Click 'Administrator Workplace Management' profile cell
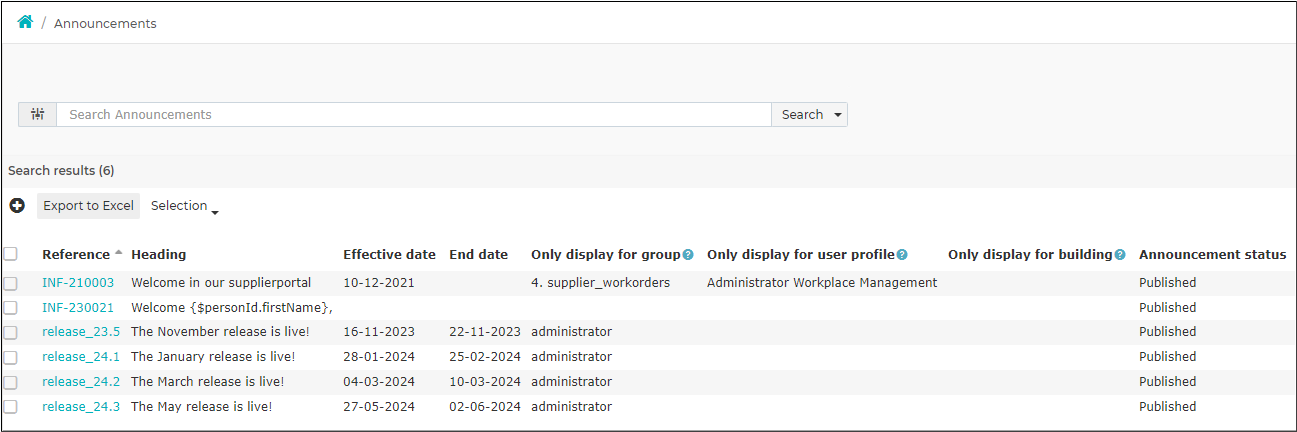Image resolution: width=1297 pixels, height=432 pixels. [x=822, y=283]
